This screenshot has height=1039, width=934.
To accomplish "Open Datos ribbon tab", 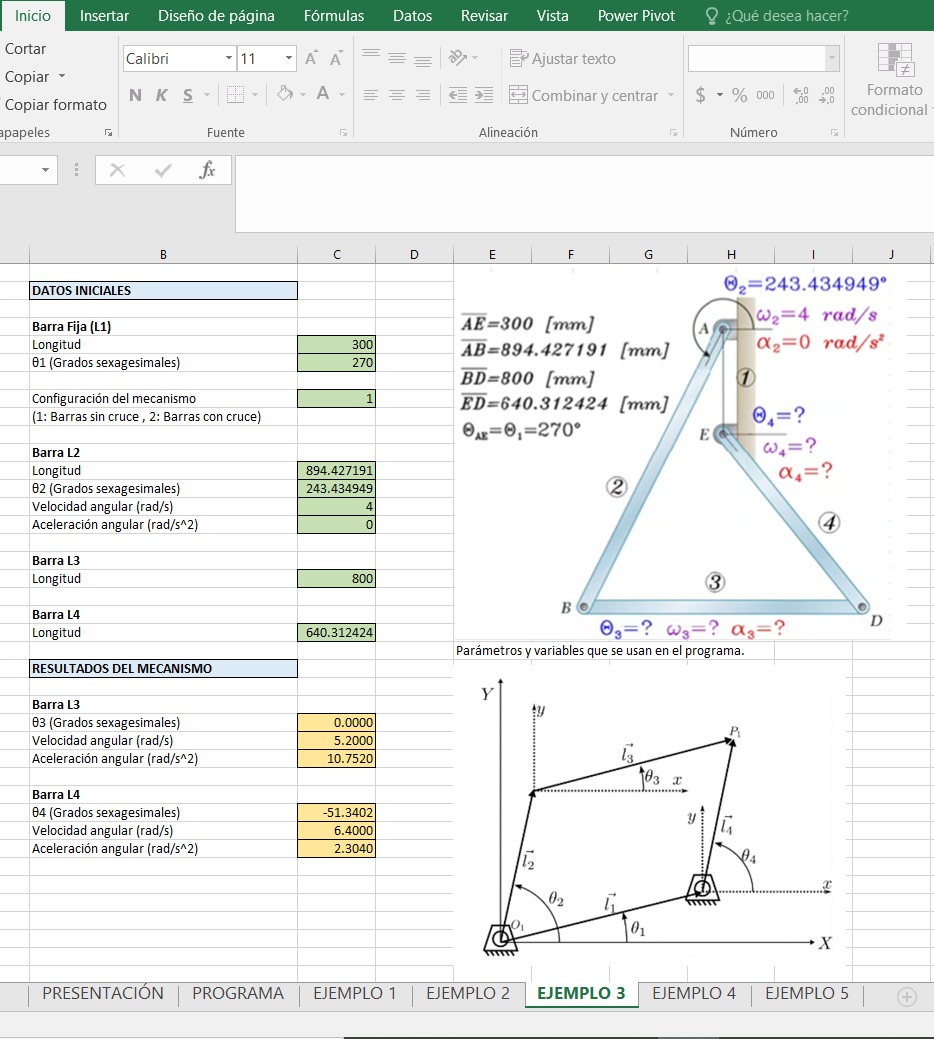I will coord(412,16).
